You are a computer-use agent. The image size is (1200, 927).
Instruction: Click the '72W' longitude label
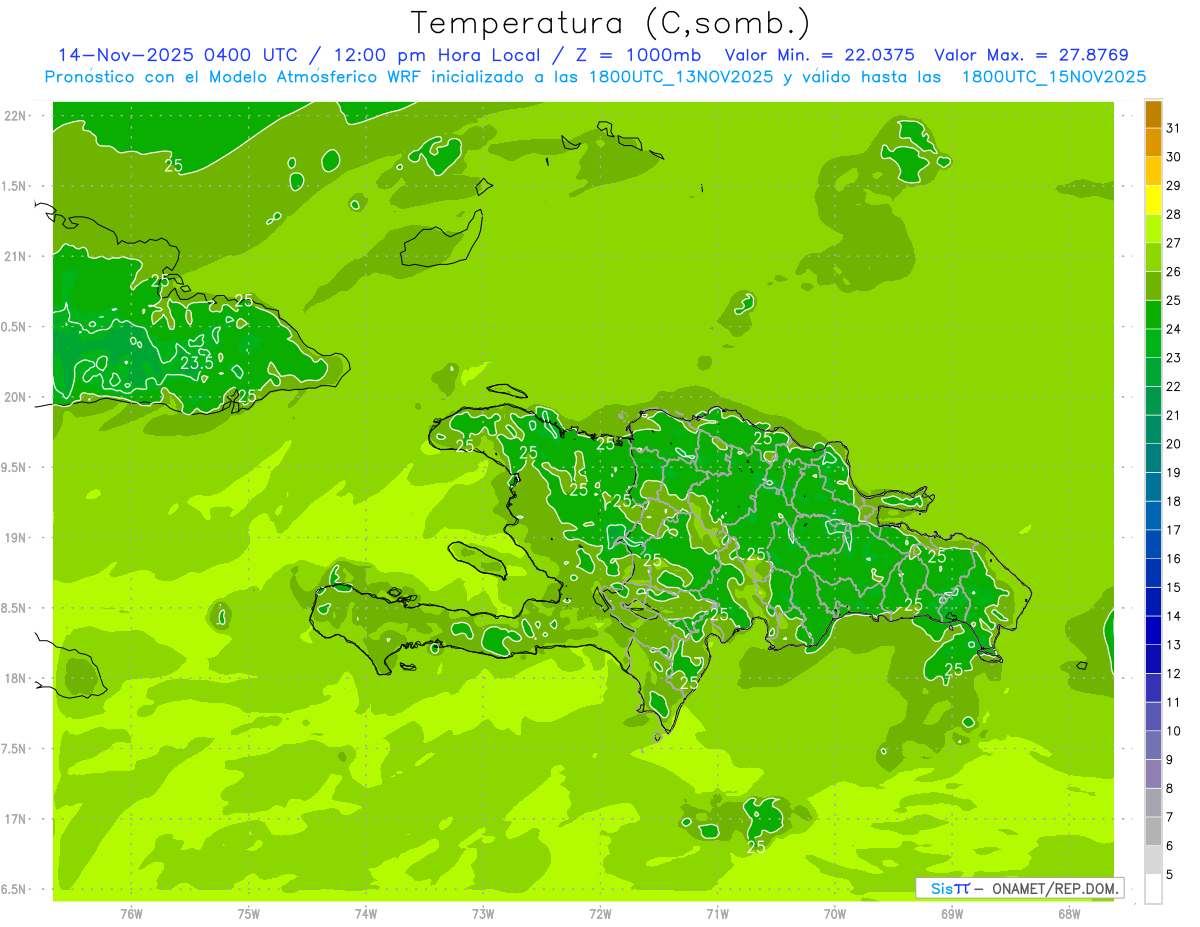pos(600,914)
